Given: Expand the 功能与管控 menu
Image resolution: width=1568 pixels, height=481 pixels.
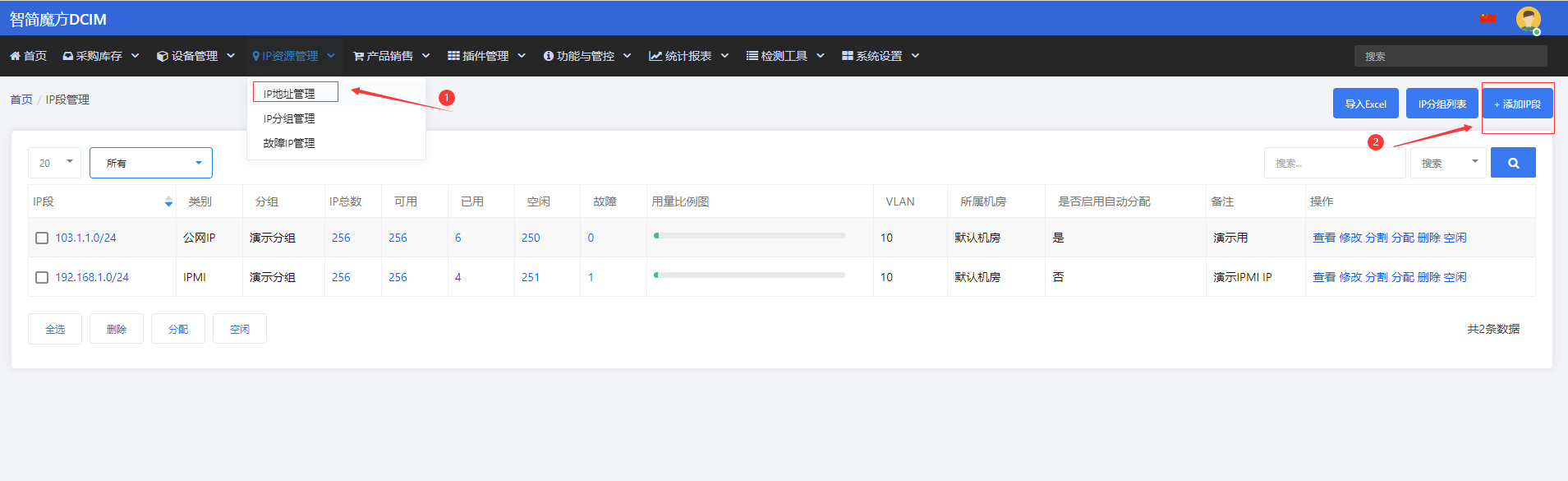Looking at the screenshot, I should click(x=586, y=56).
